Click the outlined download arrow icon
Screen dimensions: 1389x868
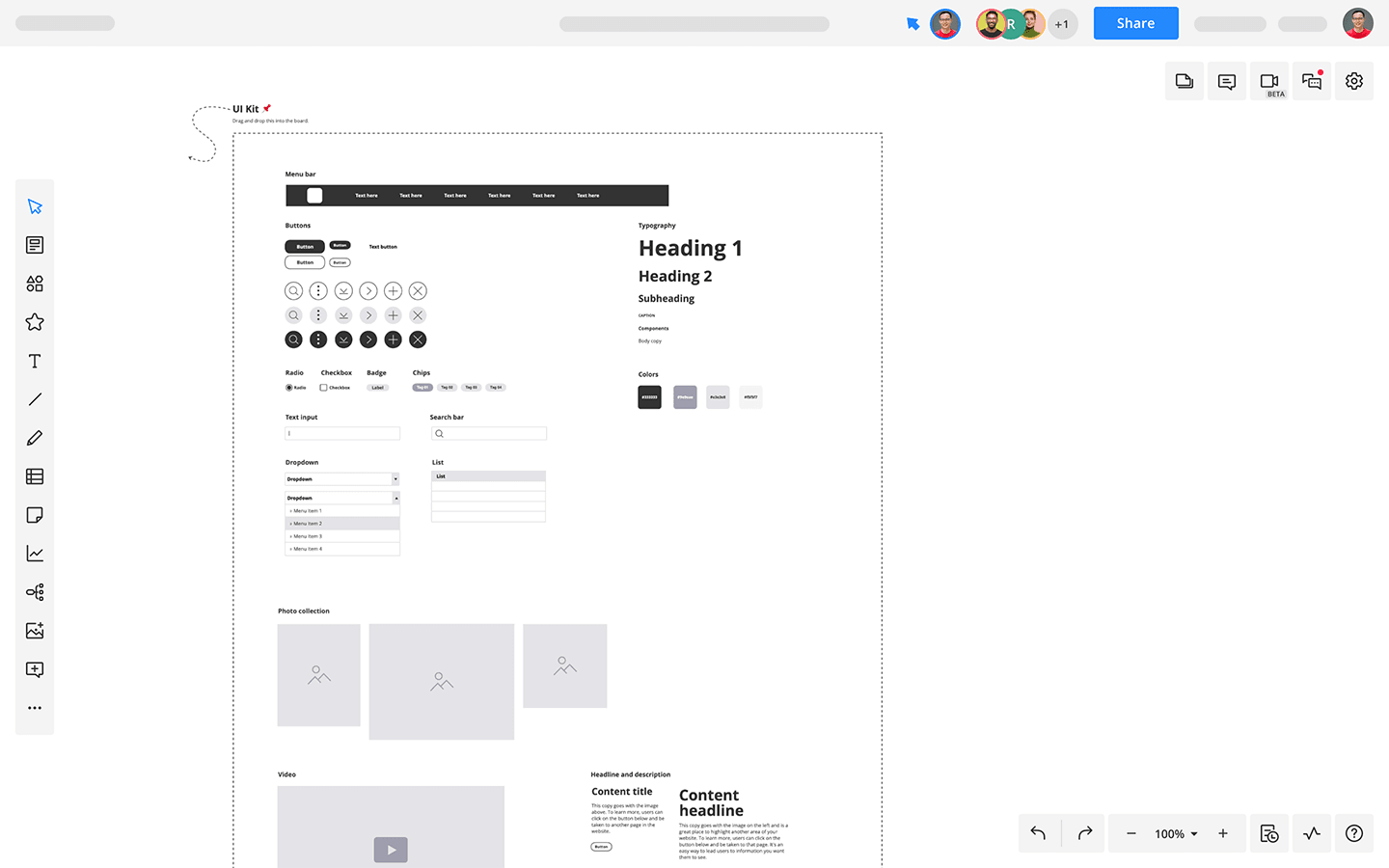click(343, 290)
